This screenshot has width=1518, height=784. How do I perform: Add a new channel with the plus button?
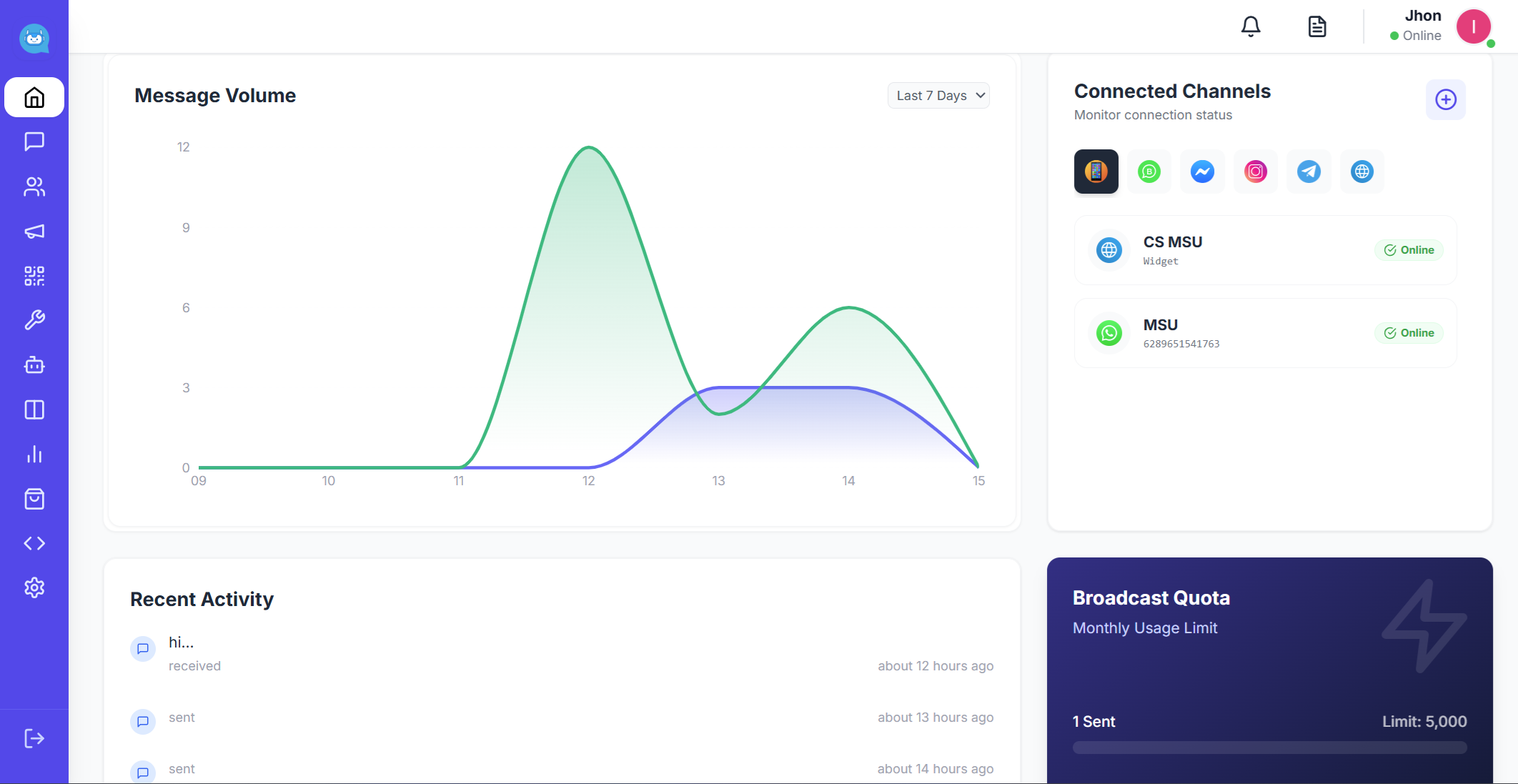click(x=1445, y=100)
